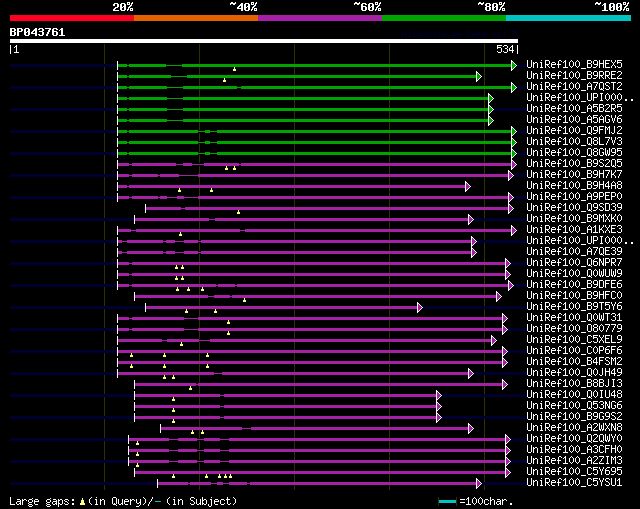Open the UniRef100_Q9FMJ2 hit label
The image size is (640, 509).
coord(574,131)
